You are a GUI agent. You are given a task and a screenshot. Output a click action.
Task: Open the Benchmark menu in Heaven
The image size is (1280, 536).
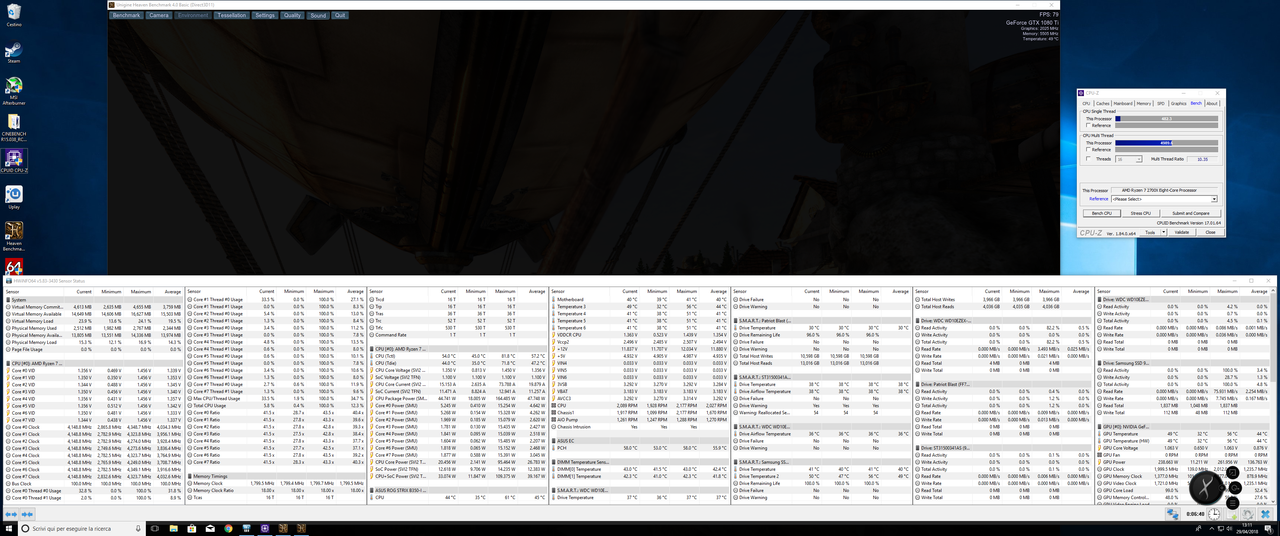pyautogui.click(x=126, y=16)
